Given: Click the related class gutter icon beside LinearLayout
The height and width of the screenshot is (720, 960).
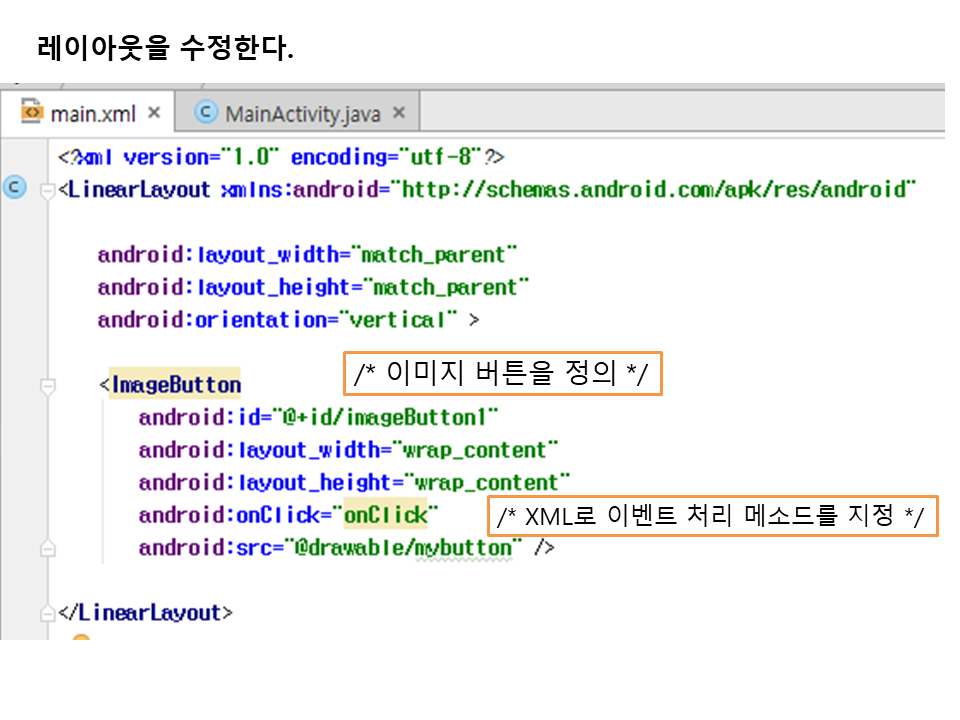Looking at the screenshot, I should click(15, 188).
